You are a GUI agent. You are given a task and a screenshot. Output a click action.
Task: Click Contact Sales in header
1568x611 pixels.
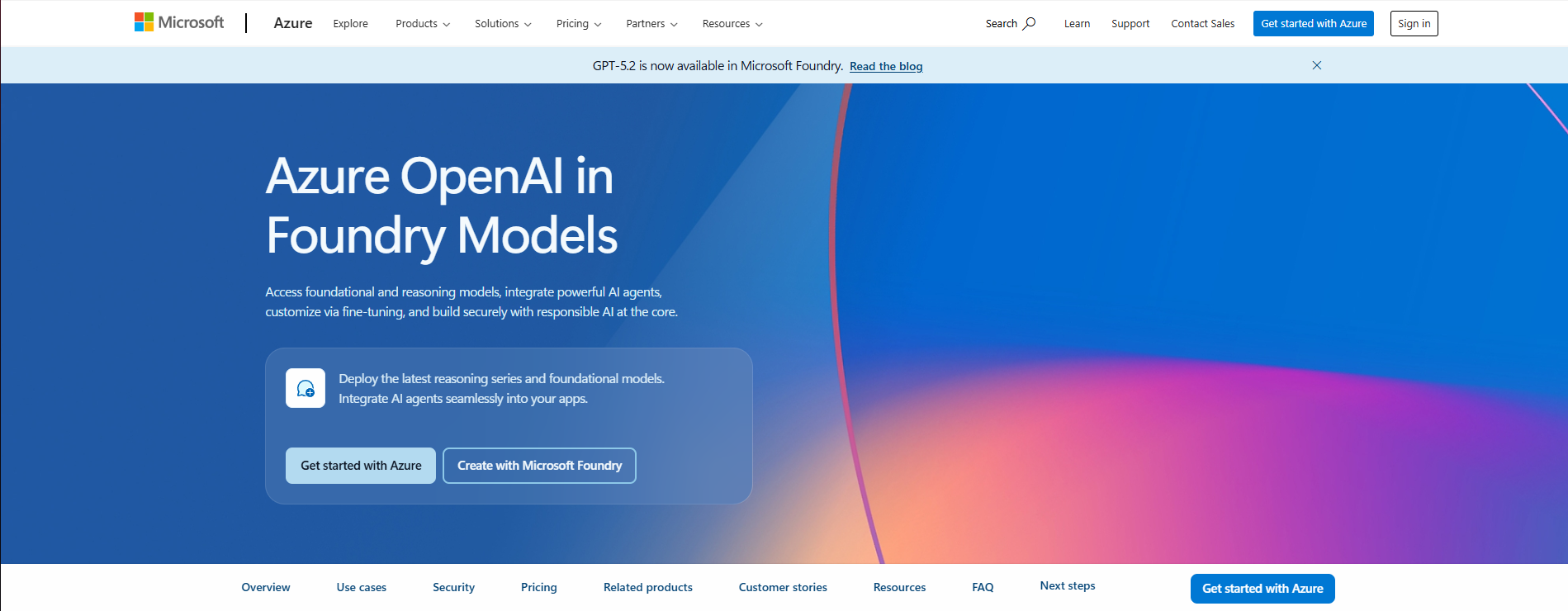coord(1203,24)
